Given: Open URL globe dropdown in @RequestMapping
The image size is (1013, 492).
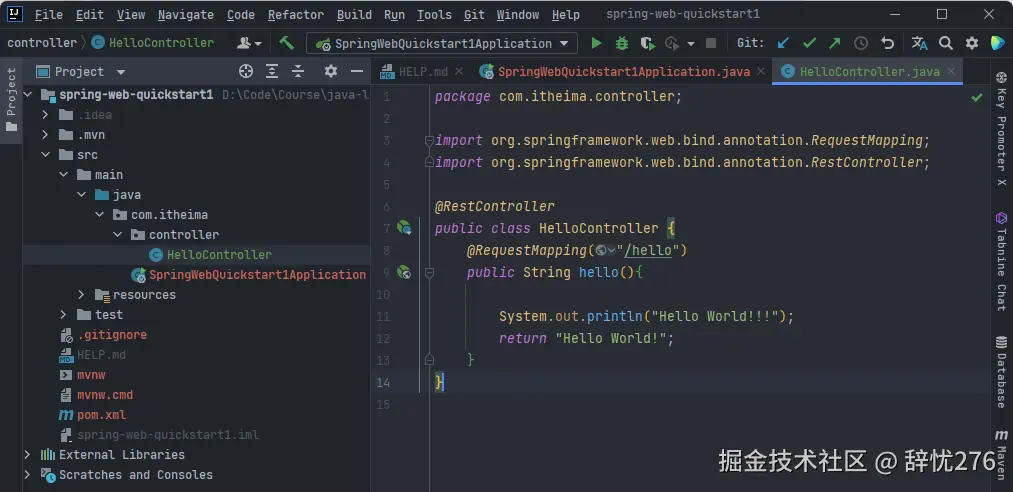Looking at the screenshot, I should pyautogui.click(x=605, y=250).
